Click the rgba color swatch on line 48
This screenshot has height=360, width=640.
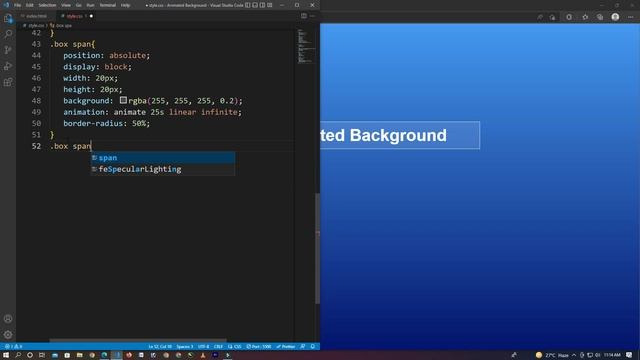point(123,100)
